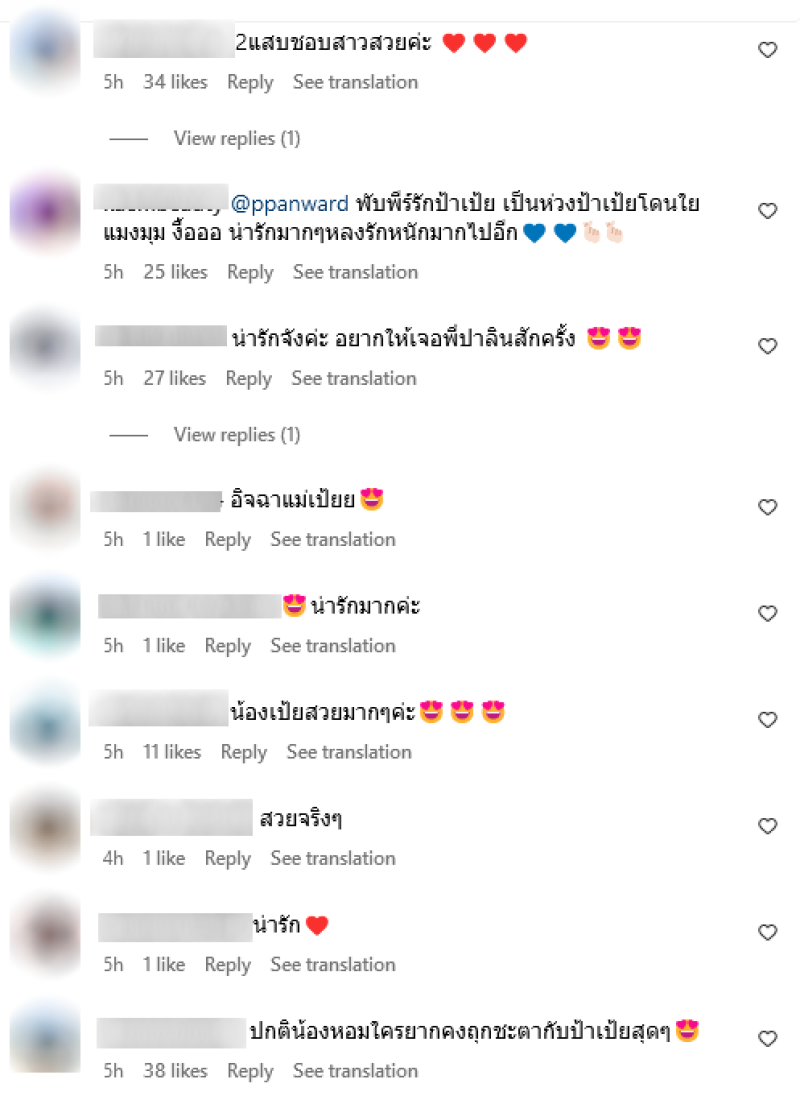Screen dimensions: 800x1100
Task: Open the 34 likes count list
Action: coord(175,82)
